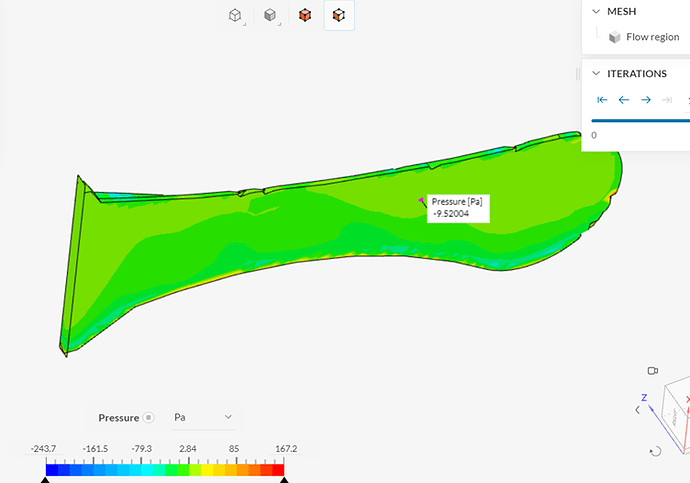This screenshot has height=483, width=690.
Task: Click the -243.7 legend minimum value
Action: click(x=43, y=449)
